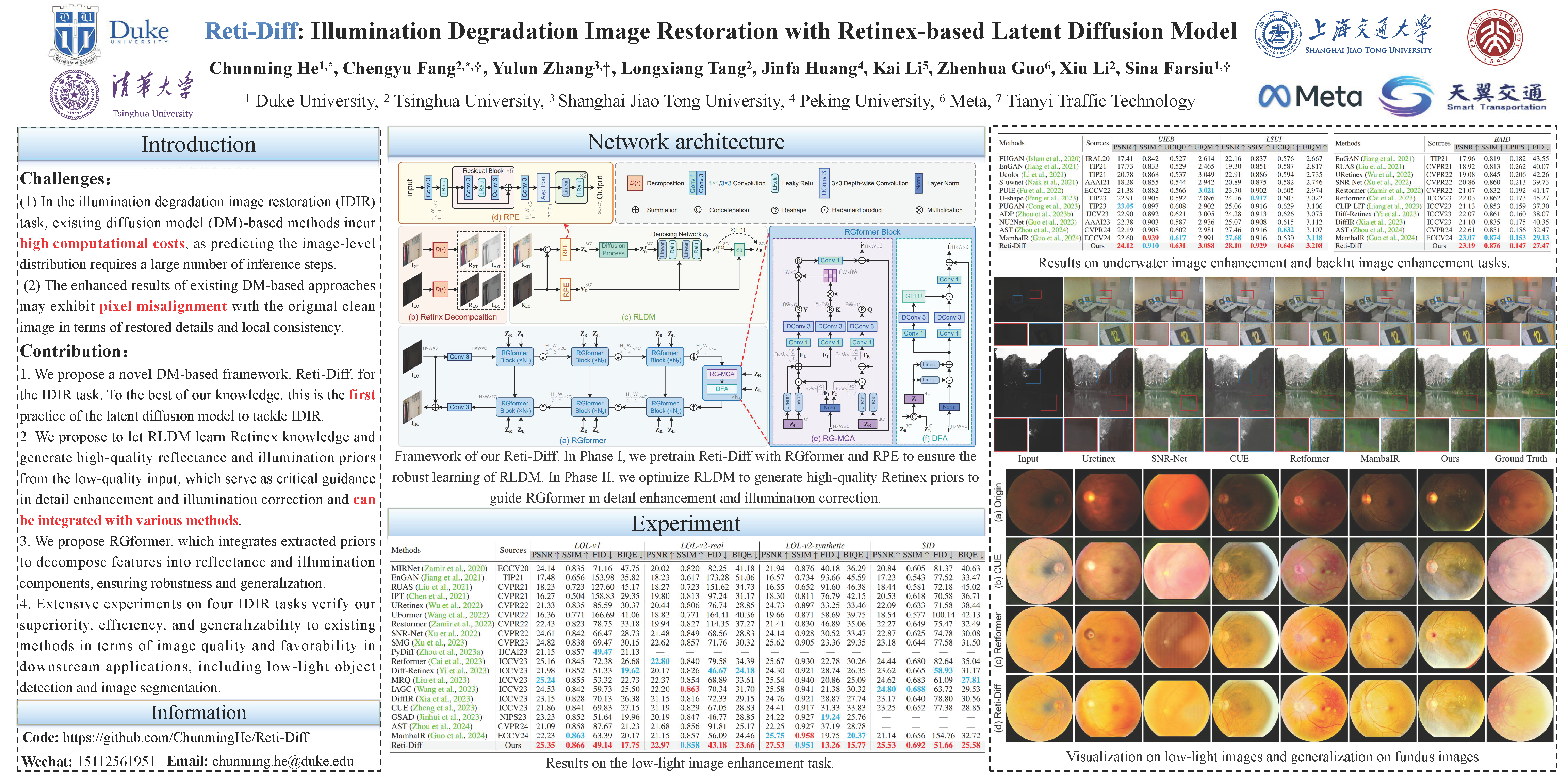Click the red Peking University seal
Screen dimensions: 1568x784
click(x=1496, y=36)
